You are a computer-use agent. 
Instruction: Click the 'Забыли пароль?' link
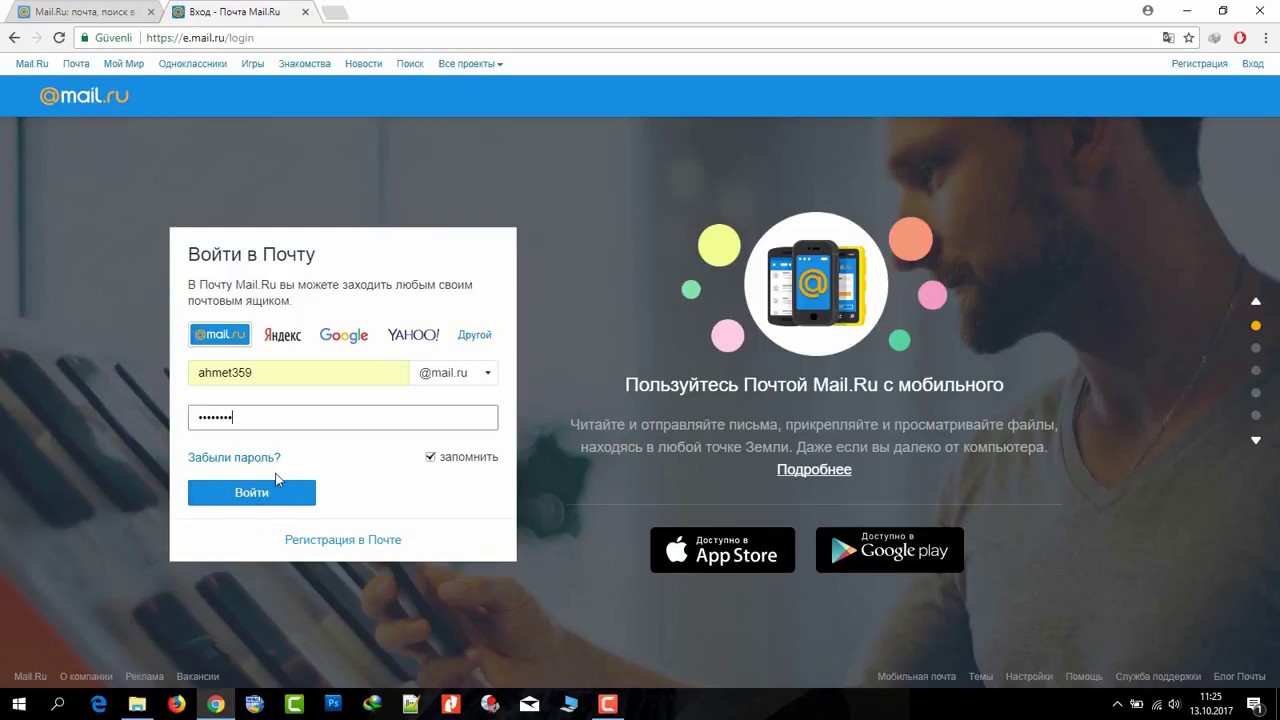(234, 458)
